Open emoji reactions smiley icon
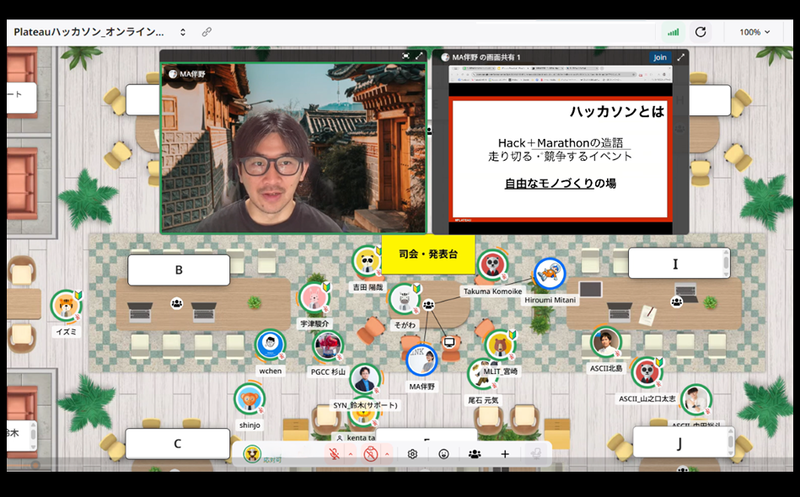The width and height of the screenshot is (800, 497). coord(444,454)
